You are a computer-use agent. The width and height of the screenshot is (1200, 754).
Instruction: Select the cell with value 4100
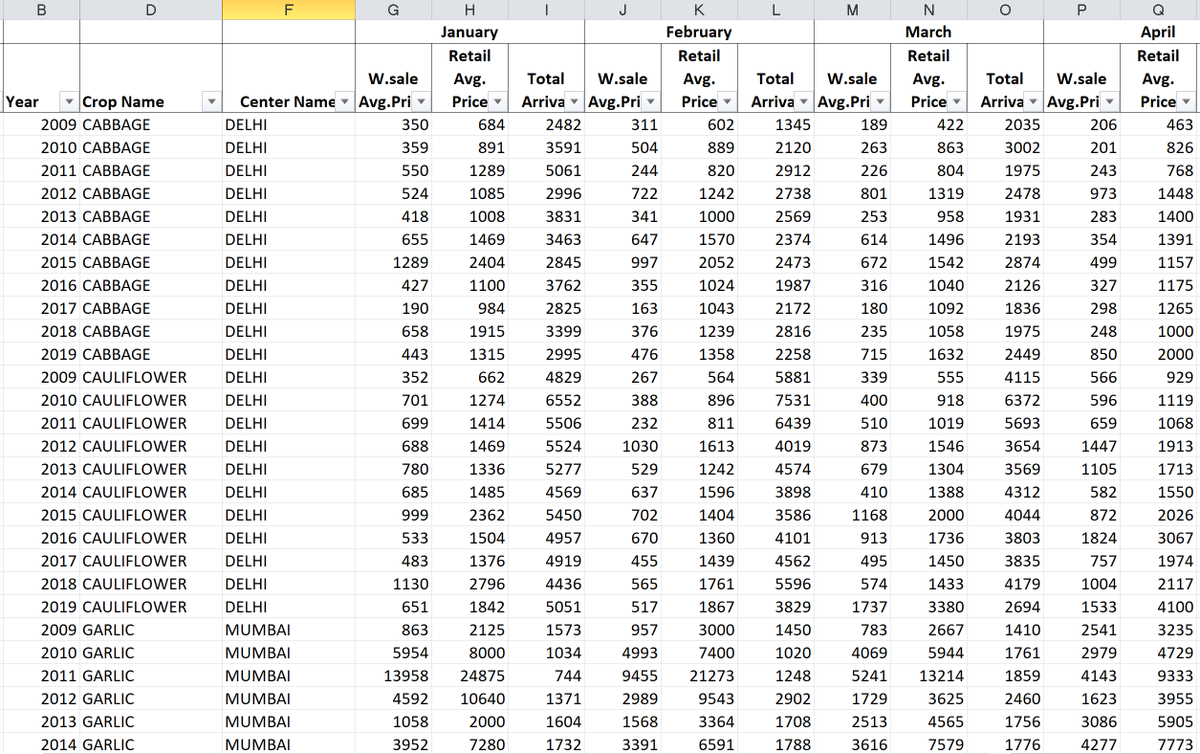click(1159, 607)
